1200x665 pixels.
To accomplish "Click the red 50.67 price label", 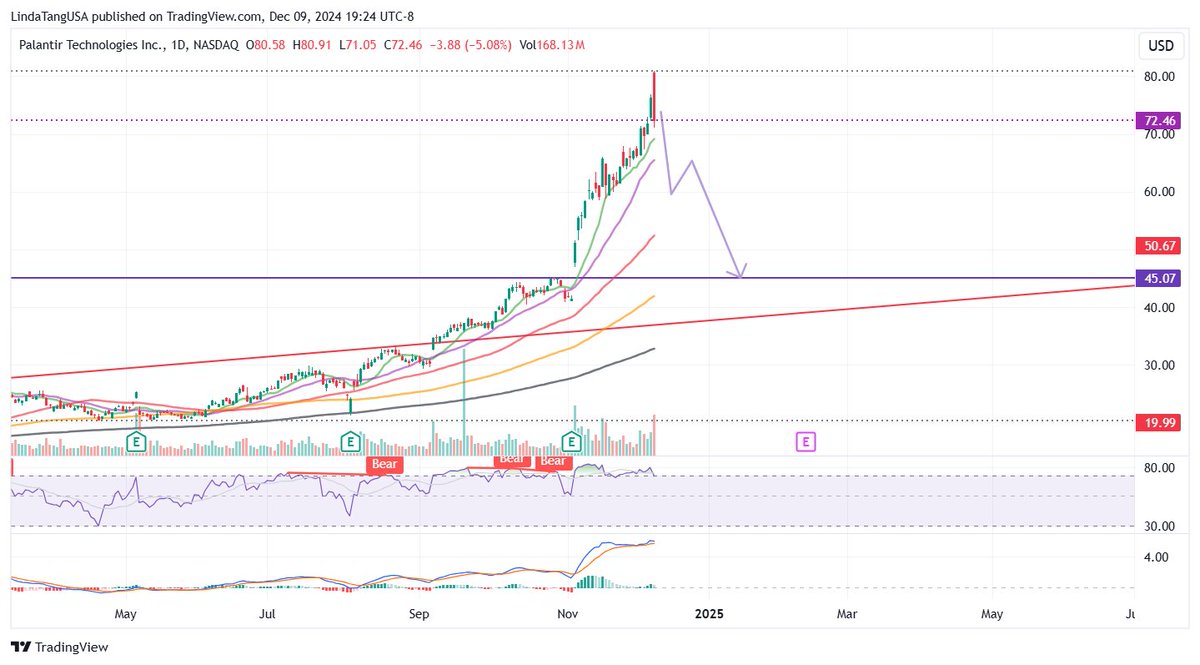I will (1161, 245).
